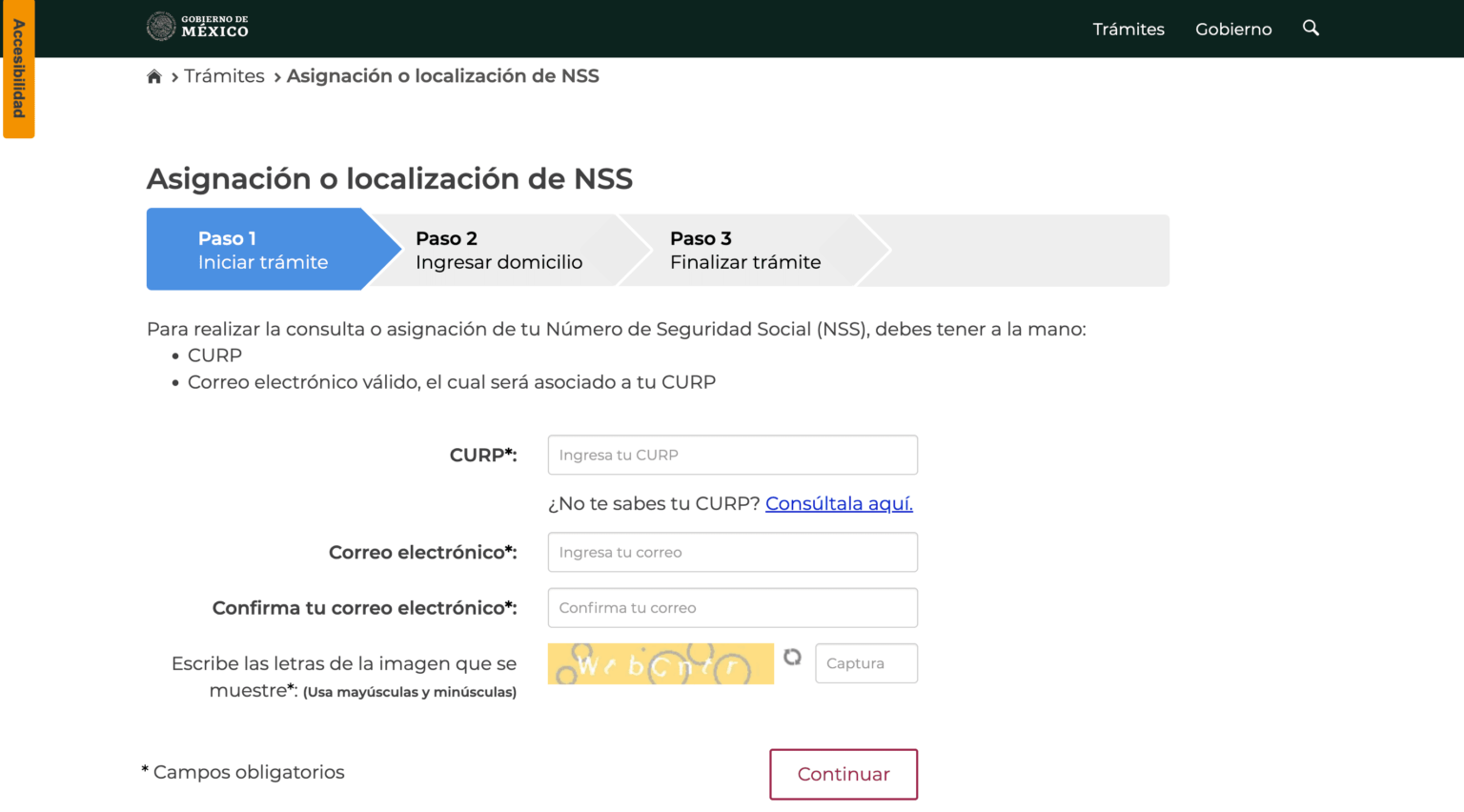
Task: Click the Ingresa tu correo field
Action: point(732,552)
